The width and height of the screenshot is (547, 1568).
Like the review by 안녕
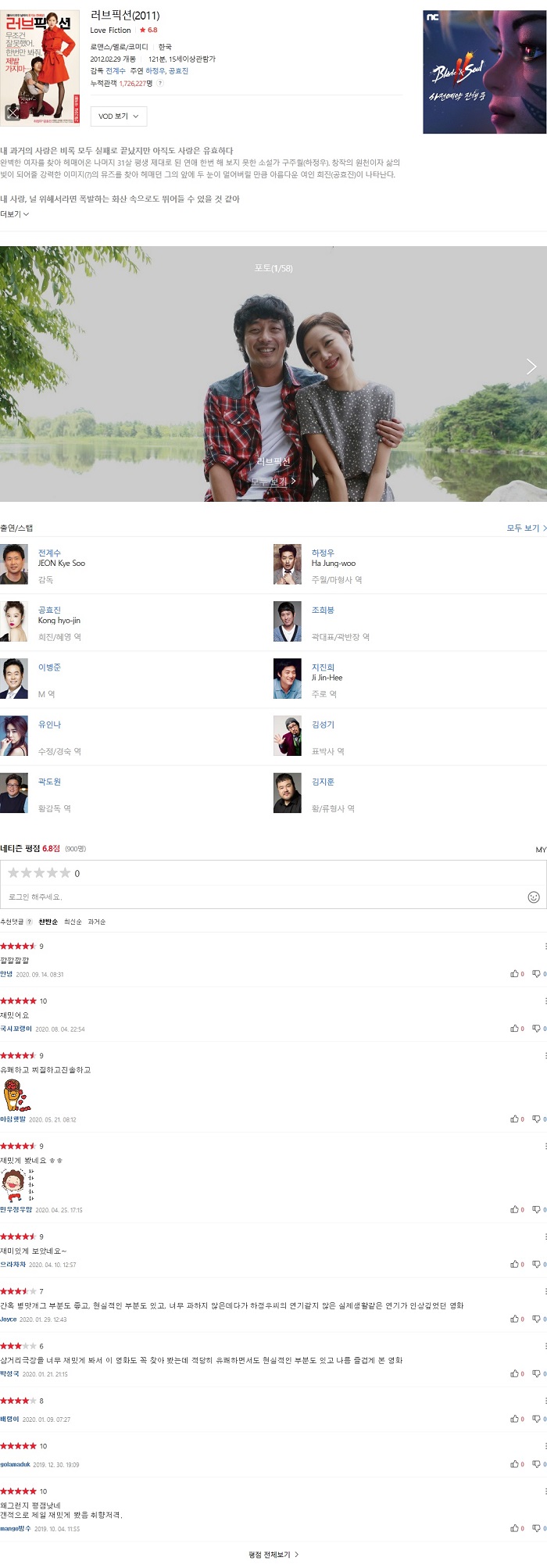click(517, 974)
